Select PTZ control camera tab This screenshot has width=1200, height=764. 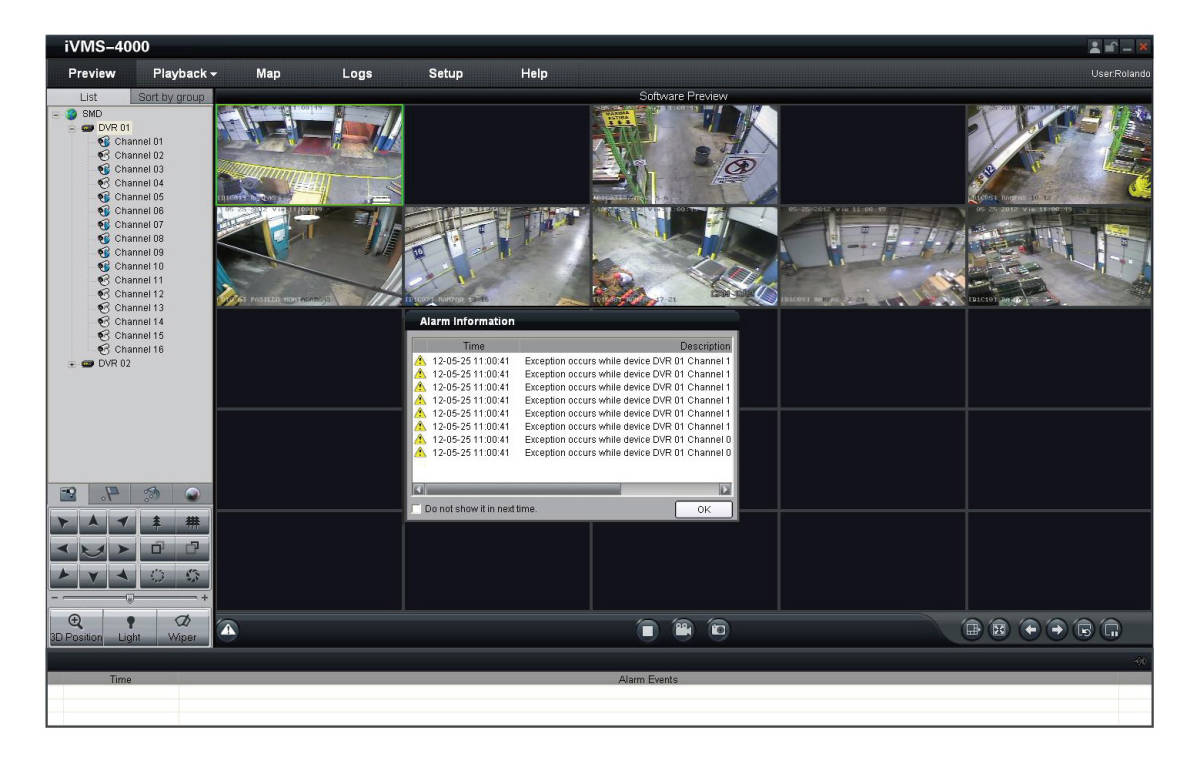[x=67, y=495]
